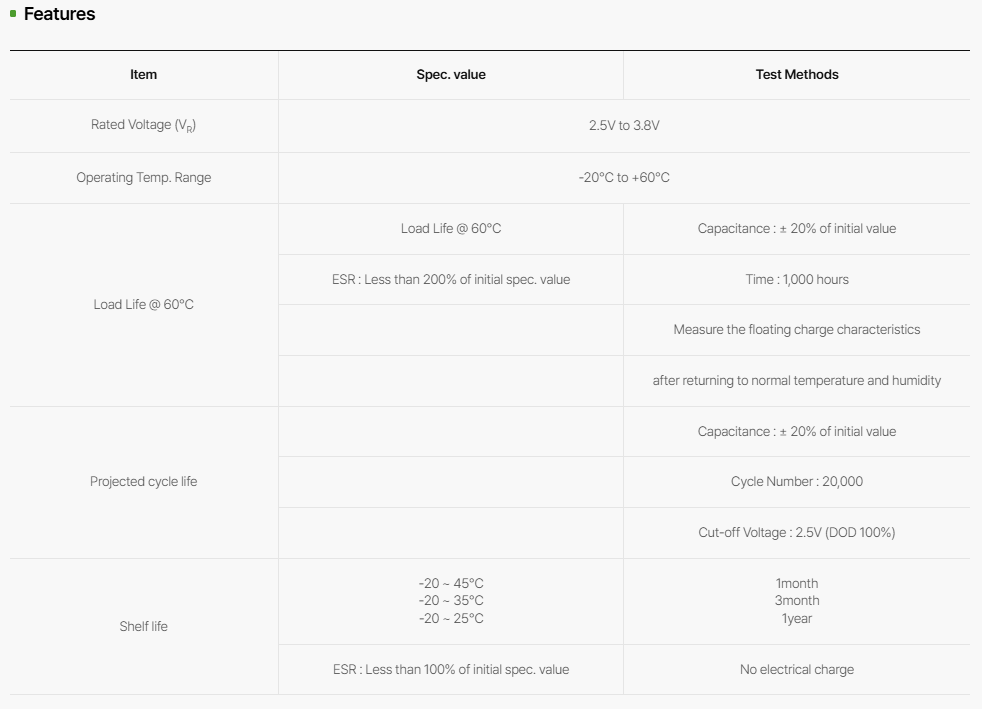Click the Load Life @ 60°C item label
This screenshot has width=982, height=709.
[x=143, y=304]
